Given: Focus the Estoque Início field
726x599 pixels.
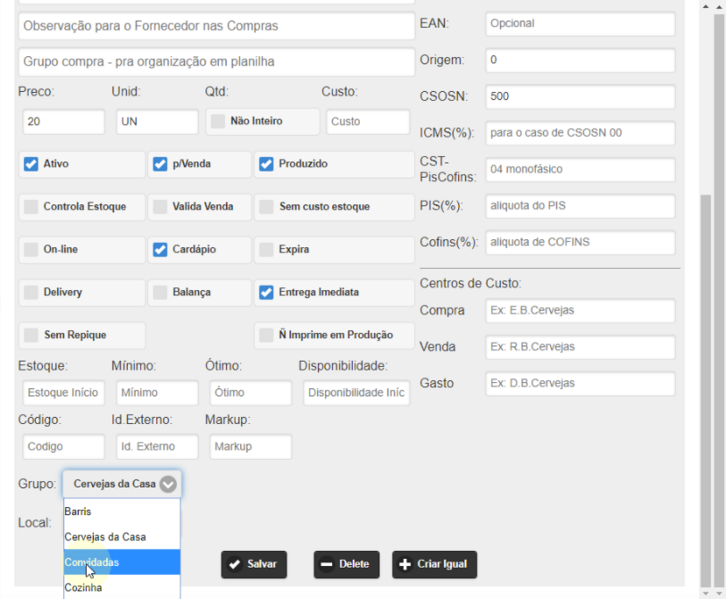Looking at the screenshot, I should pyautogui.click(x=63, y=393).
